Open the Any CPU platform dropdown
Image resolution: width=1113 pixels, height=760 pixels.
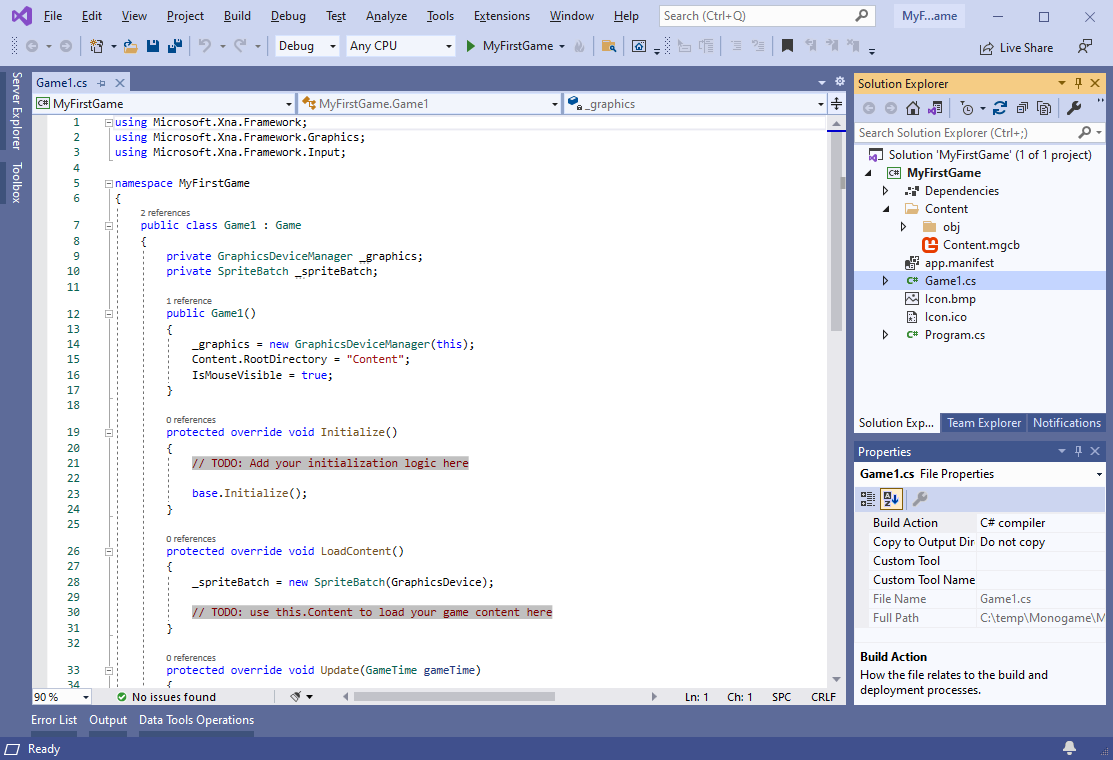(400, 46)
